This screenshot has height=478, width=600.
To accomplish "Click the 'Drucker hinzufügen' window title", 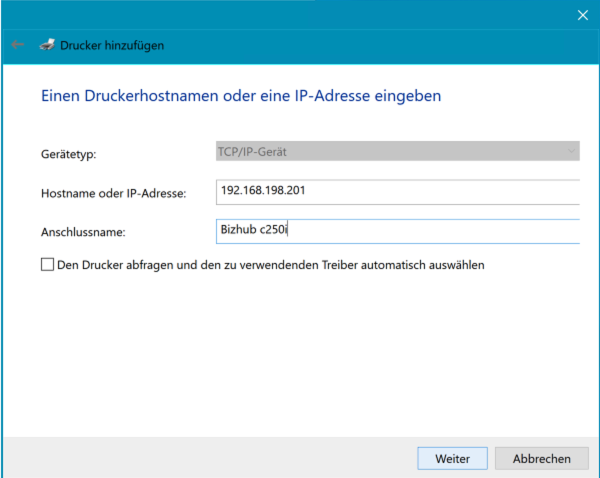I will tap(112, 45).
